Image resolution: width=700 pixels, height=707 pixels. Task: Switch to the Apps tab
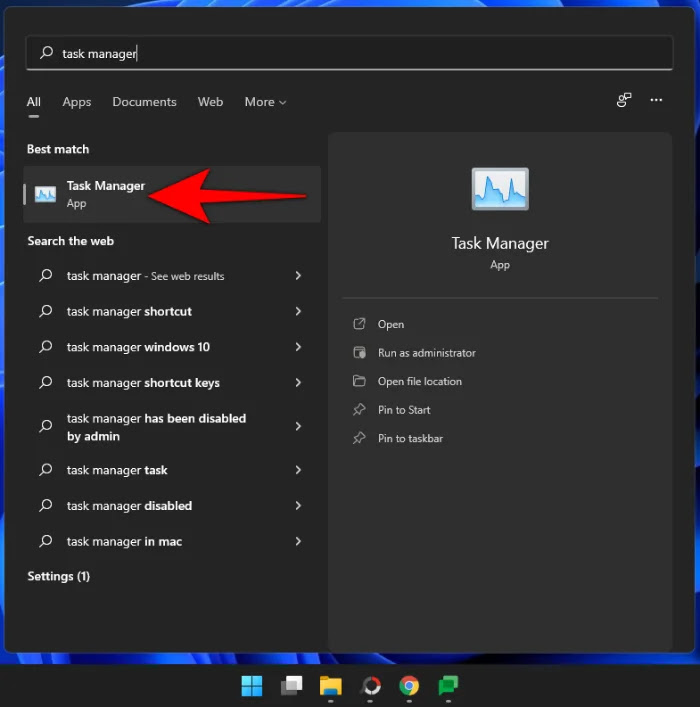(77, 102)
